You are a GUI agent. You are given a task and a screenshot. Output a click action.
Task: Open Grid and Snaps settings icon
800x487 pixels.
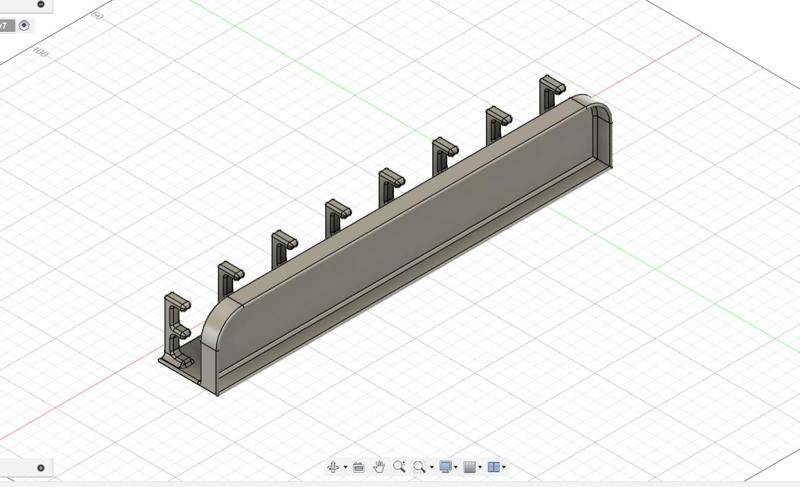(469, 467)
